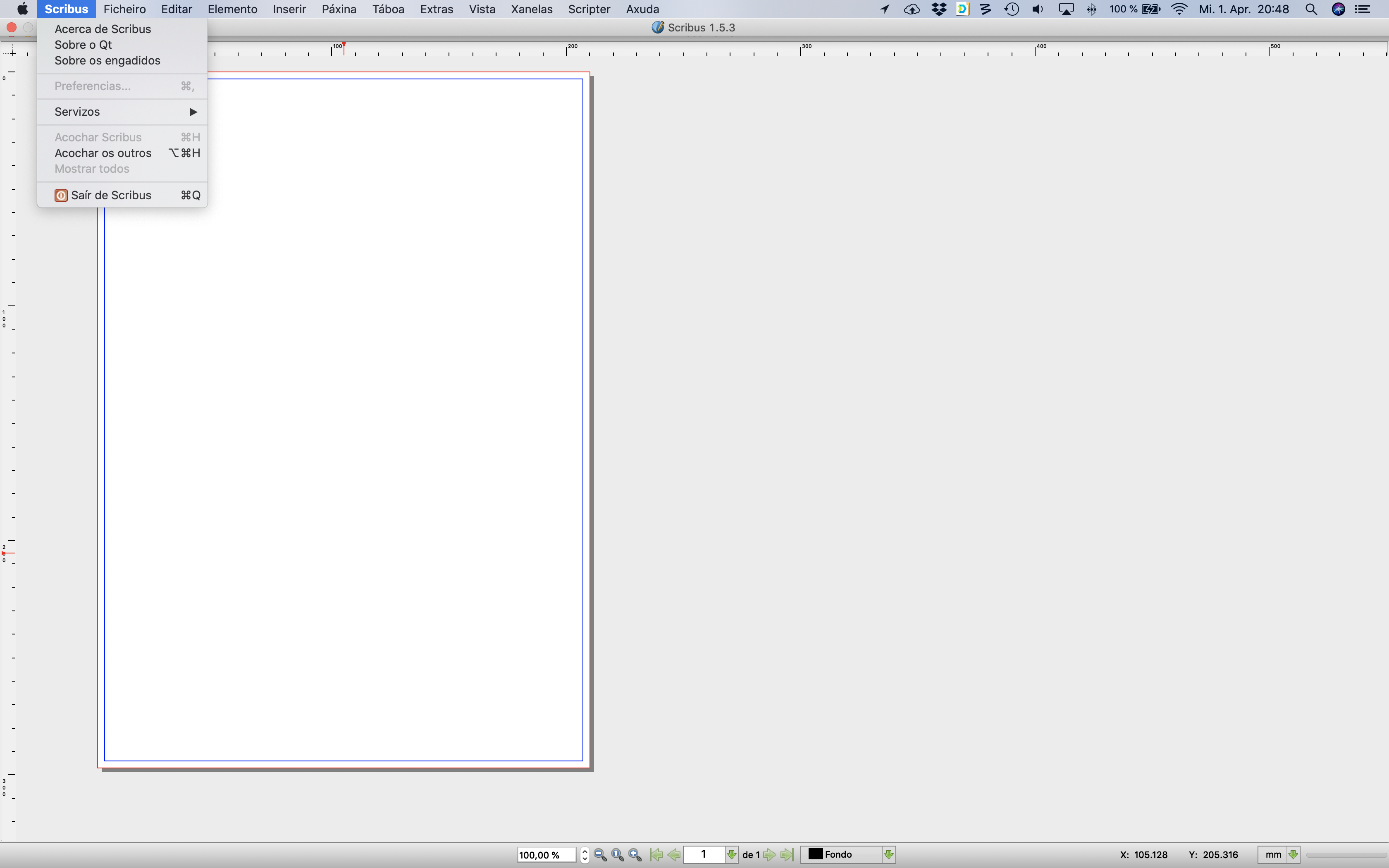Click the zoom in magnifier icon
The width and height of the screenshot is (1389, 868).
(634, 854)
